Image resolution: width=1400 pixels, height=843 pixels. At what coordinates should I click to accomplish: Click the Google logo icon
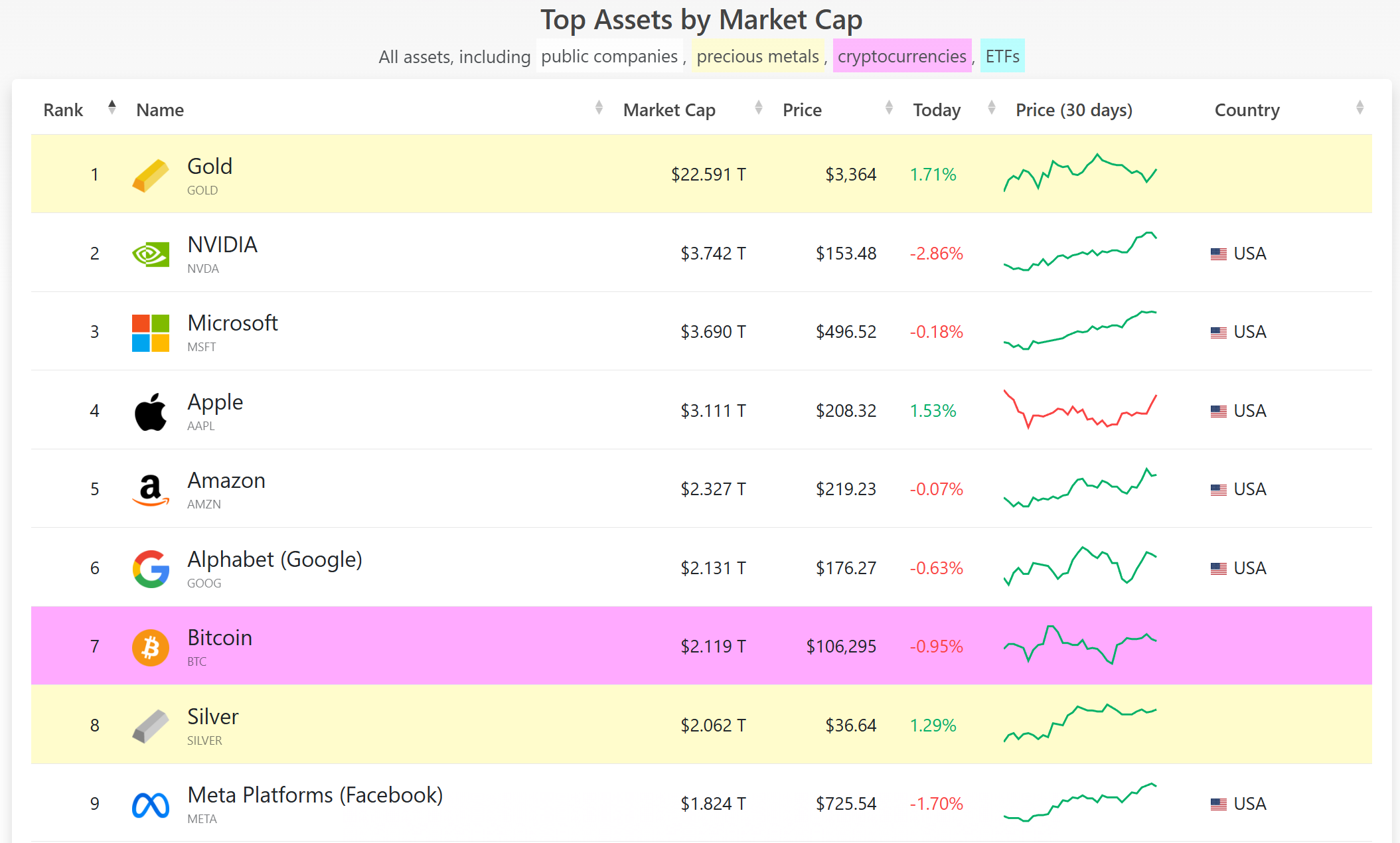pos(151,569)
